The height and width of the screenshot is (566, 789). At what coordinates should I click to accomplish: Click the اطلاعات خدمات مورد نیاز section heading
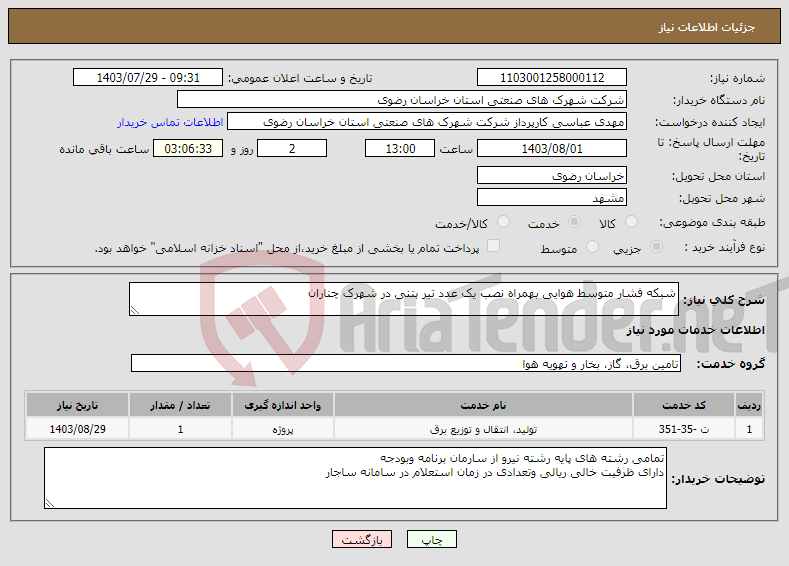(x=695, y=330)
